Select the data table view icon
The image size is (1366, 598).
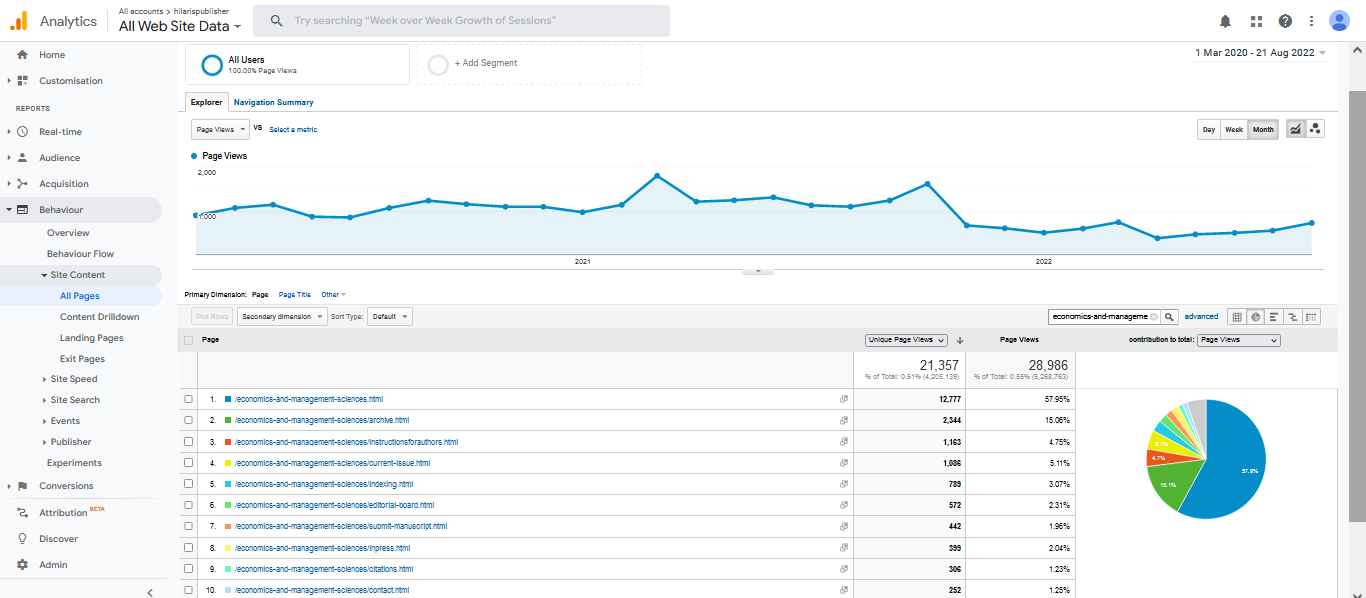(x=1237, y=317)
